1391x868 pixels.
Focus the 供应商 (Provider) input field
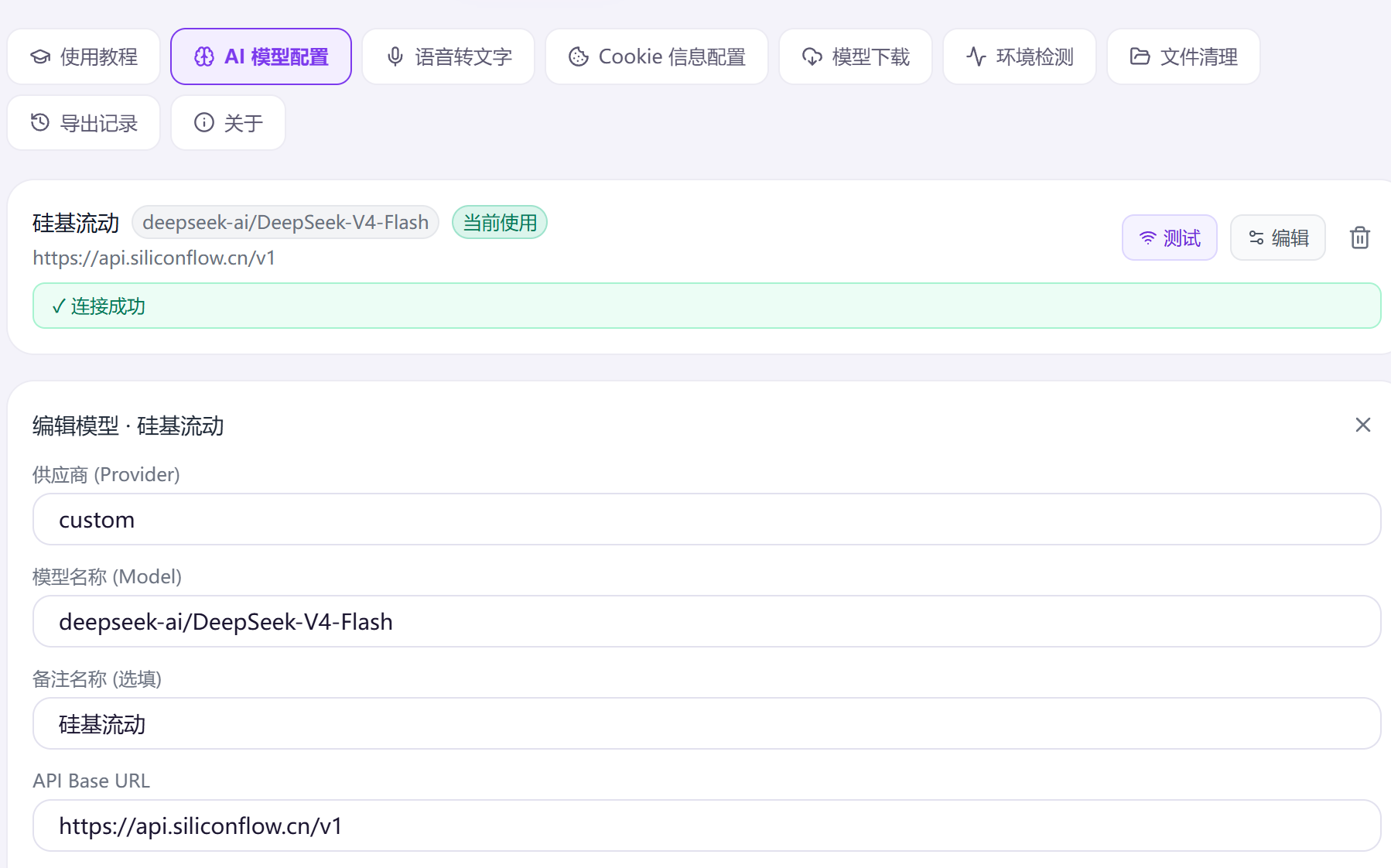707,519
